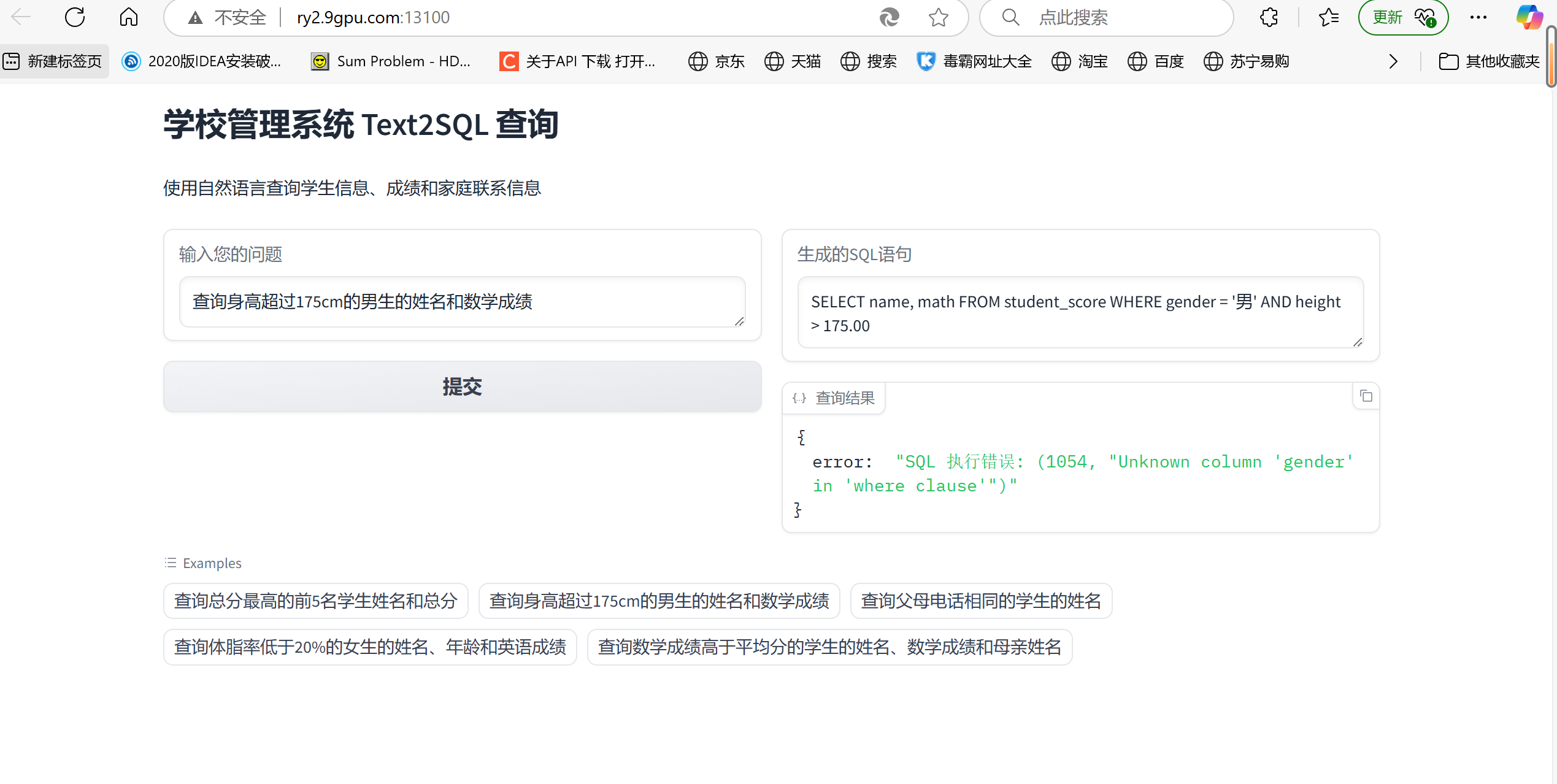Image resolution: width=1557 pixels, height=784 pixels.
Task: Copy the query result JSON via copy icon
Action: coord(1366,396)
